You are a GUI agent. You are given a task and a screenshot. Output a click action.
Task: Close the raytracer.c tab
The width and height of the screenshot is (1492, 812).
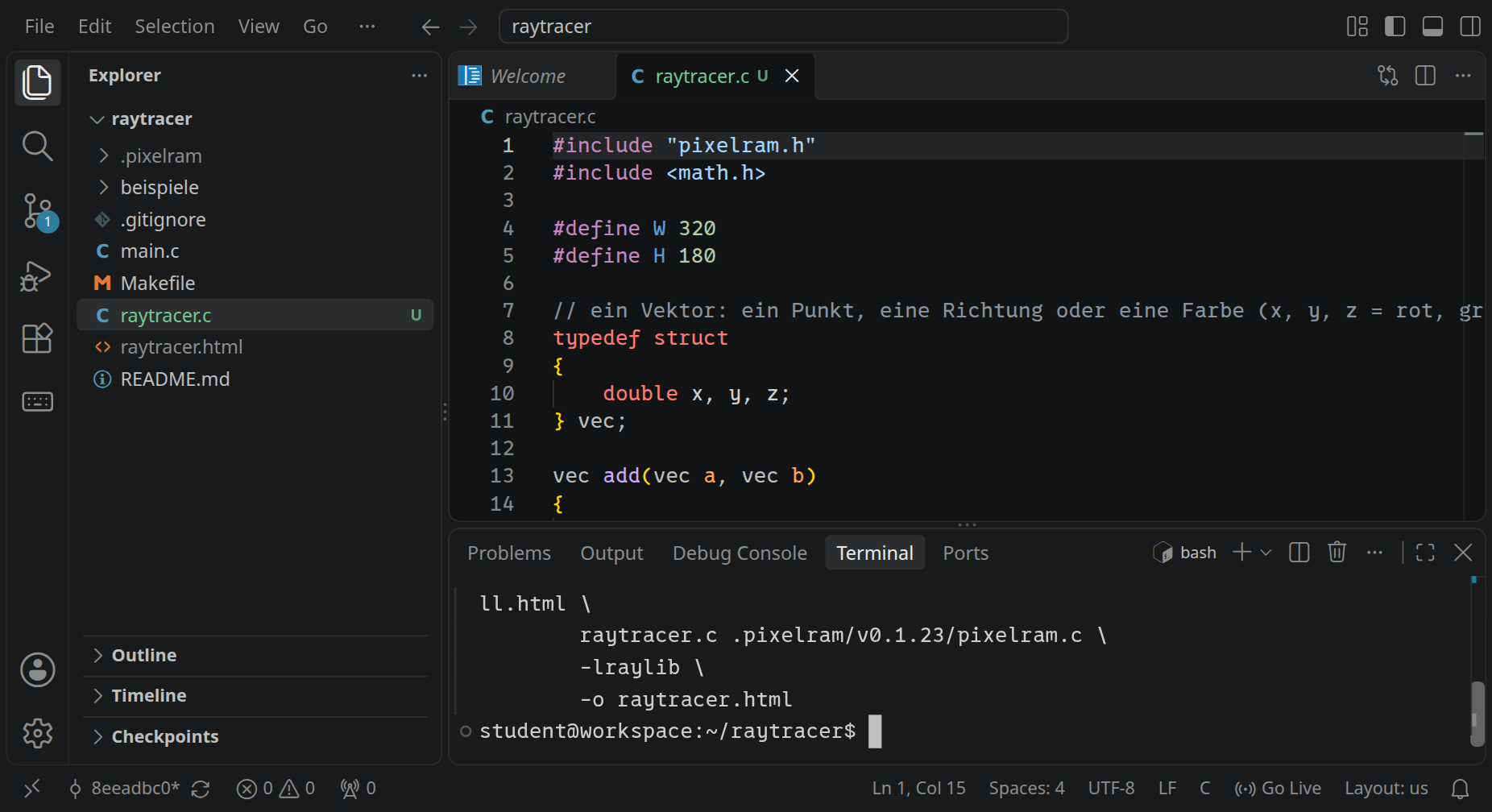pyautogui.click(x=792, y=76)
